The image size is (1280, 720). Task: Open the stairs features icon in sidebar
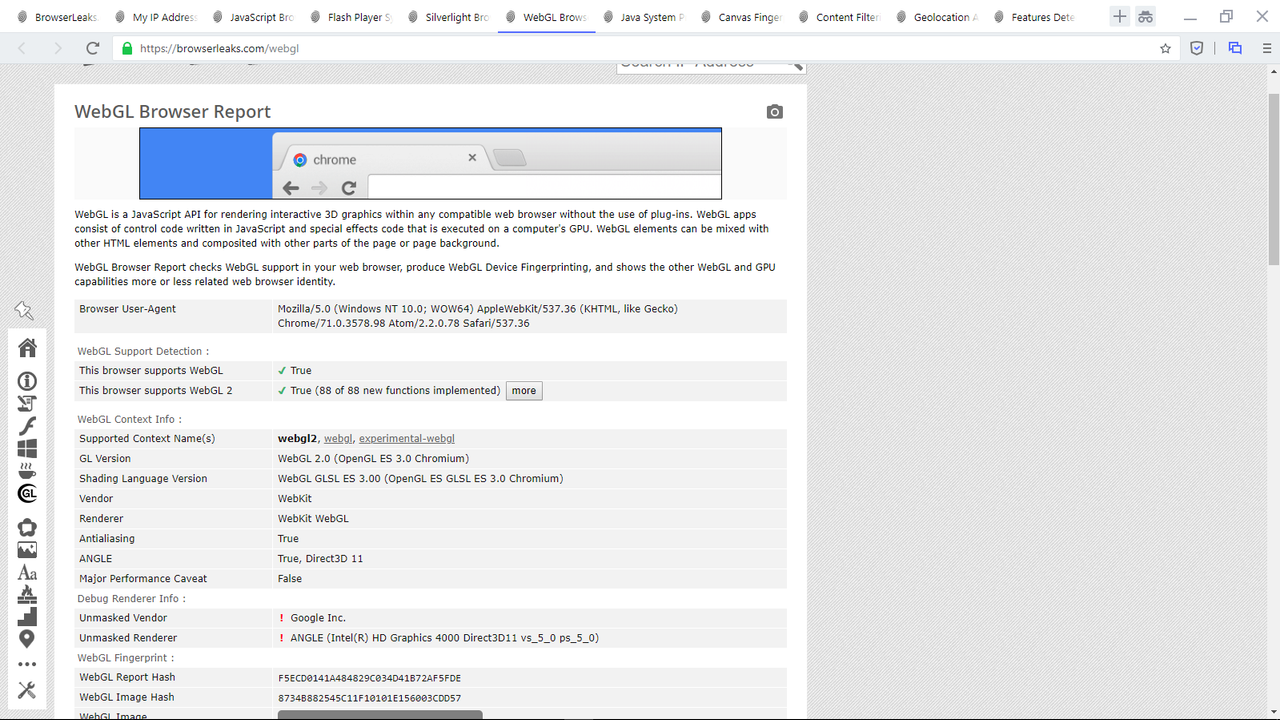[27, 616]
